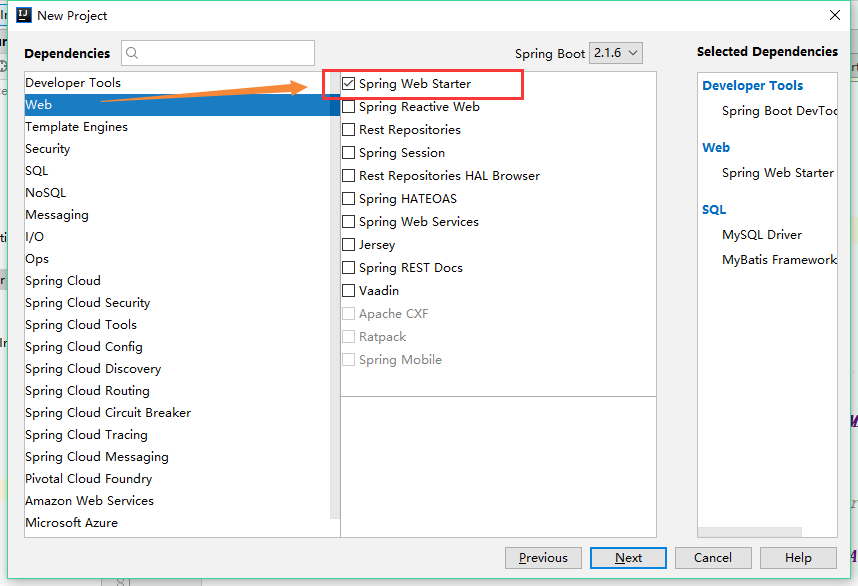
Task: Focus the dependencies search field
Action: coord(218,53)
